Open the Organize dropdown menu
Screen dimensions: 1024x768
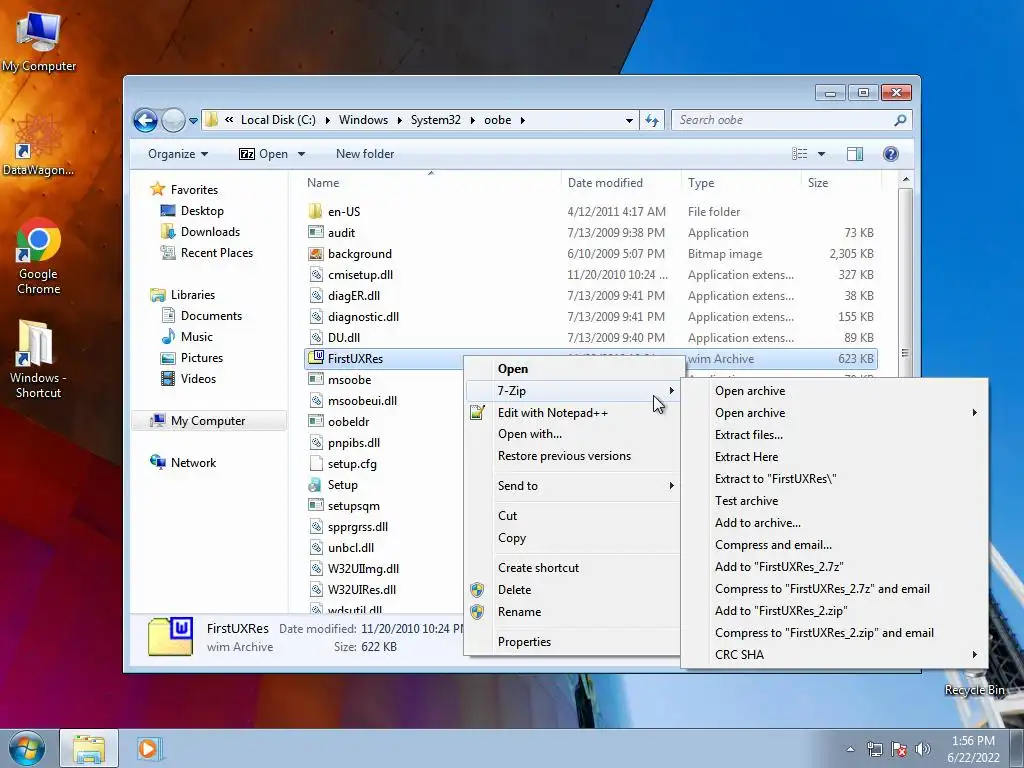pyautogui.click(x=178, y=154)
